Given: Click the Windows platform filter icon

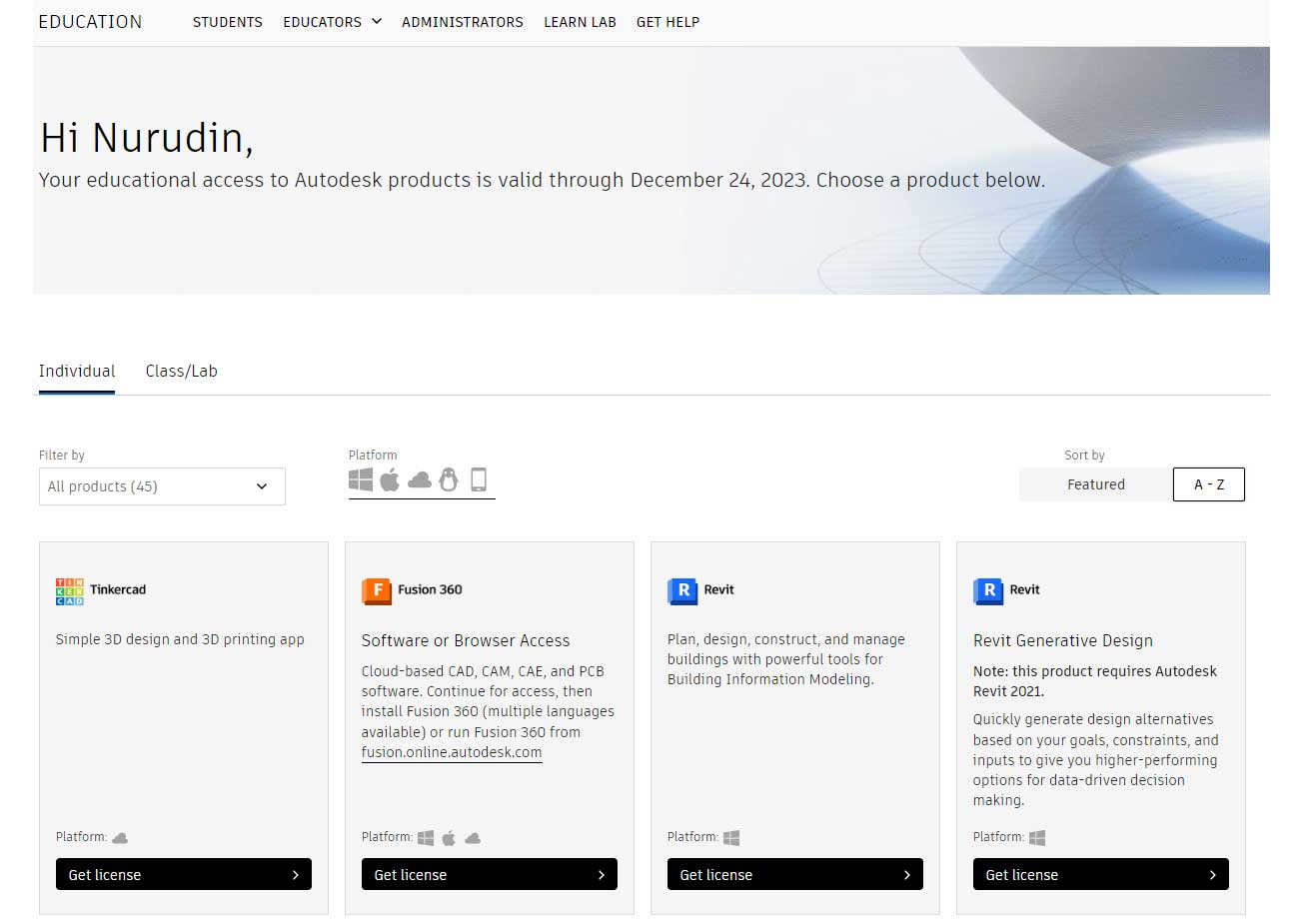Looking at the screenshot, I should (x=361, y=479).
